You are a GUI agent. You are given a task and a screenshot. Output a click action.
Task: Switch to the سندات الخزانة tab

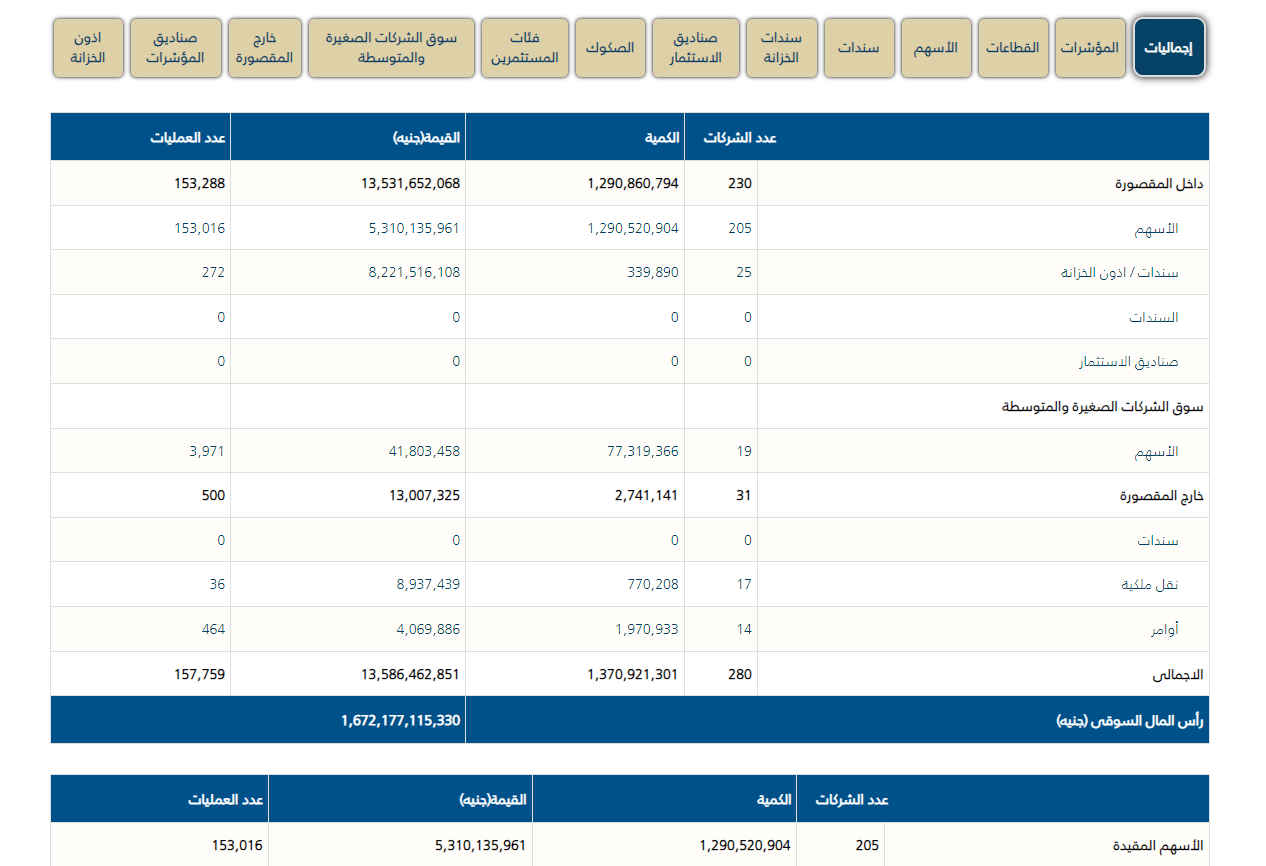[x=782, y=47]
